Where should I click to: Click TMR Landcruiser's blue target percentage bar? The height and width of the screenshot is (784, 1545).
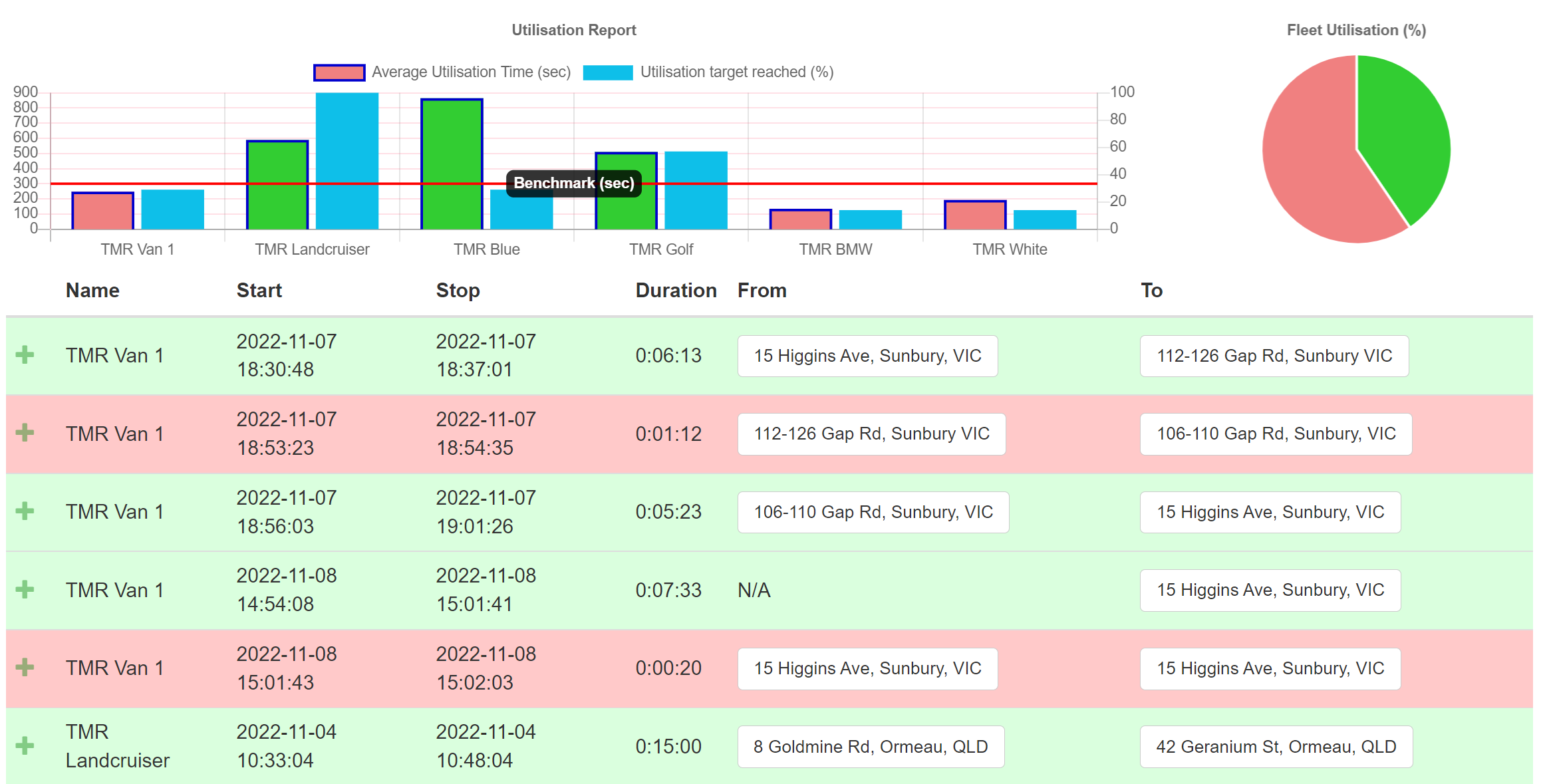coord(348,160)
